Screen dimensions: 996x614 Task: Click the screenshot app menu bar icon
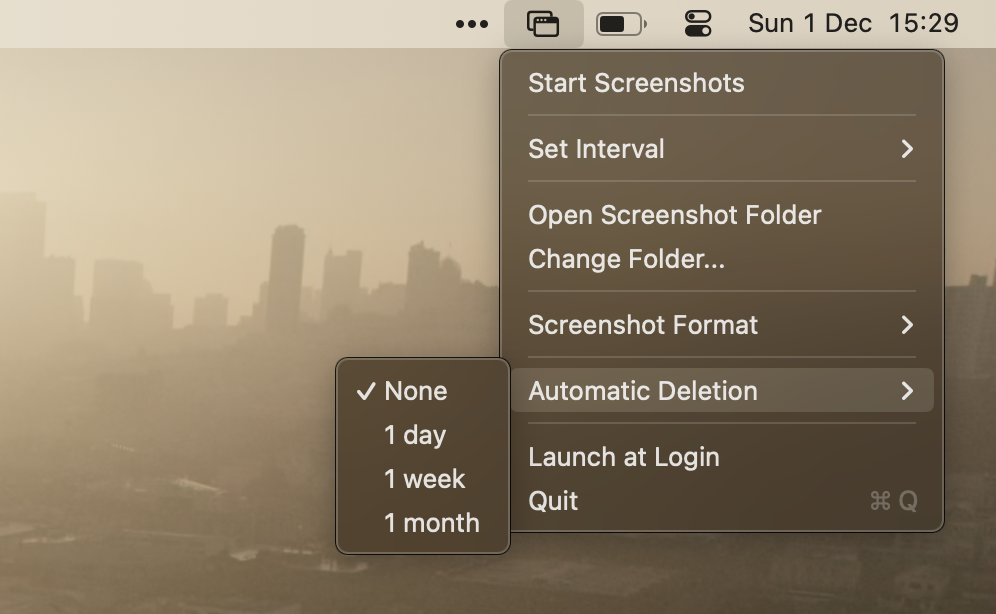[543, 24]
